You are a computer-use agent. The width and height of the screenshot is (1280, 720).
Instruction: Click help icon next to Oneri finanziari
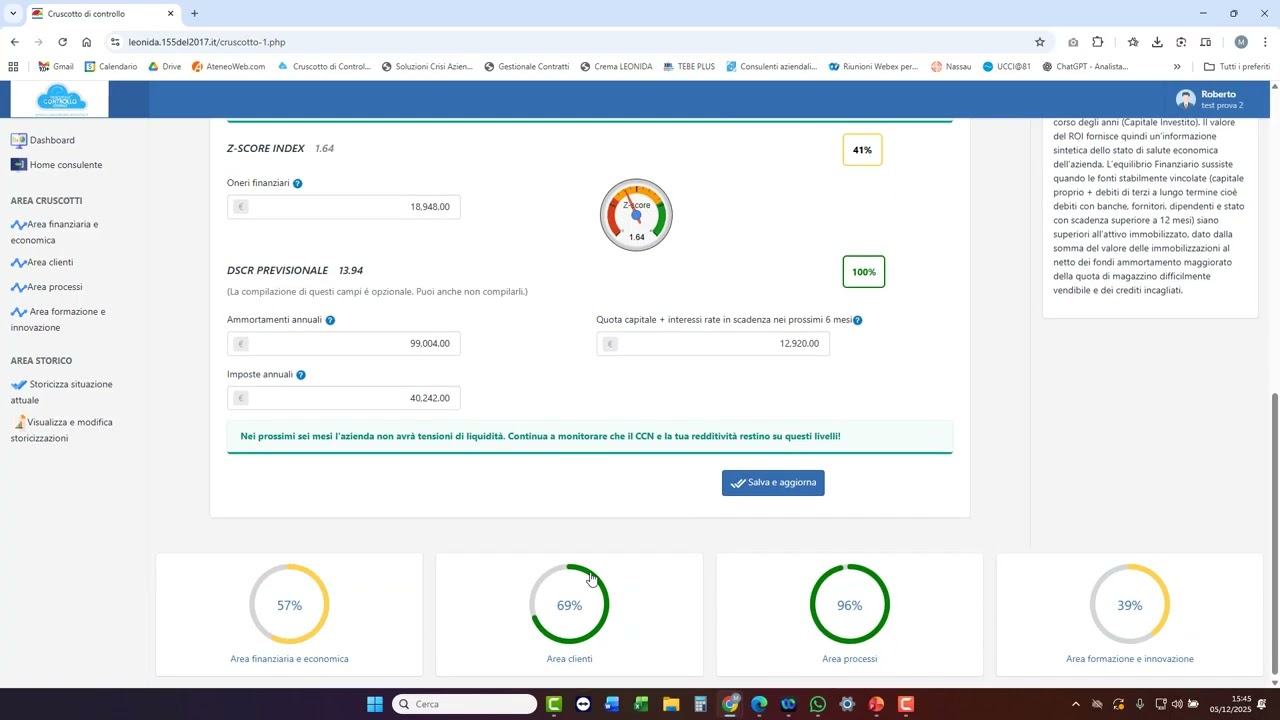(x=297, y=184)
